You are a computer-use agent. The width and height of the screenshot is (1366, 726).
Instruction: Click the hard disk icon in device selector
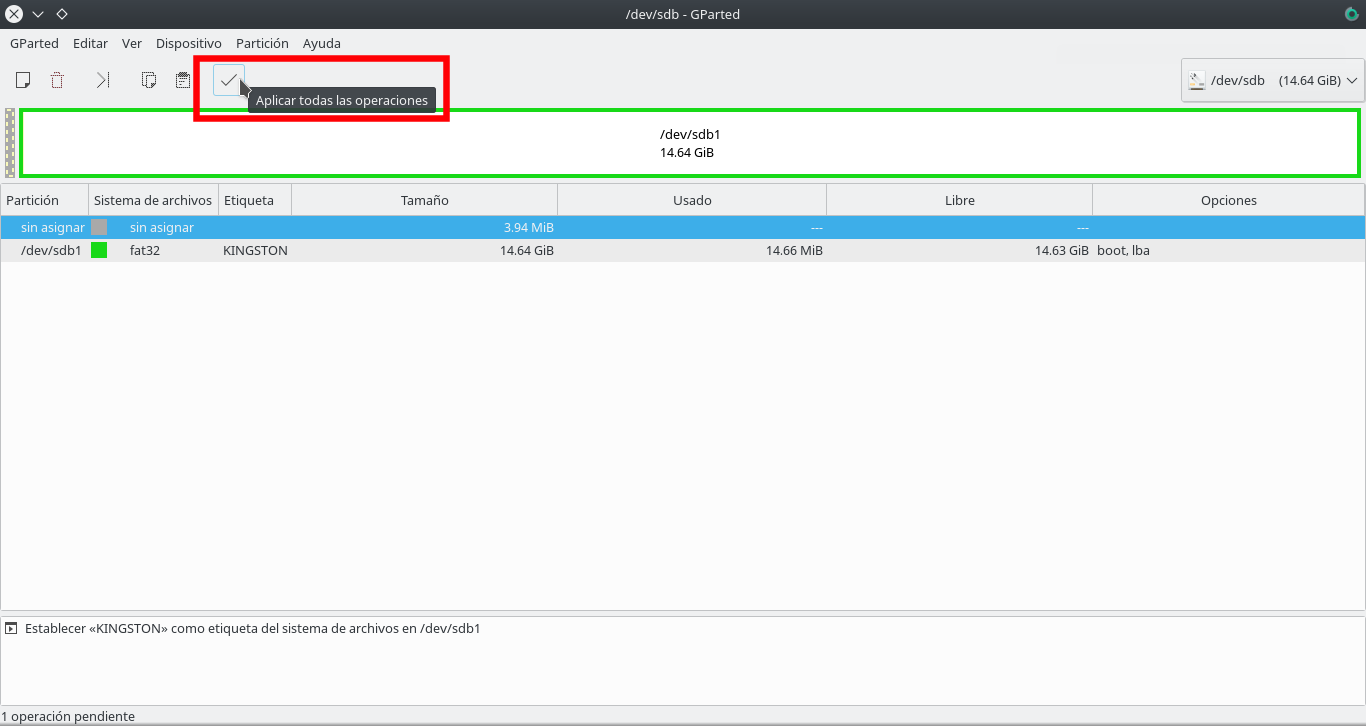[x=1197, y=80]
